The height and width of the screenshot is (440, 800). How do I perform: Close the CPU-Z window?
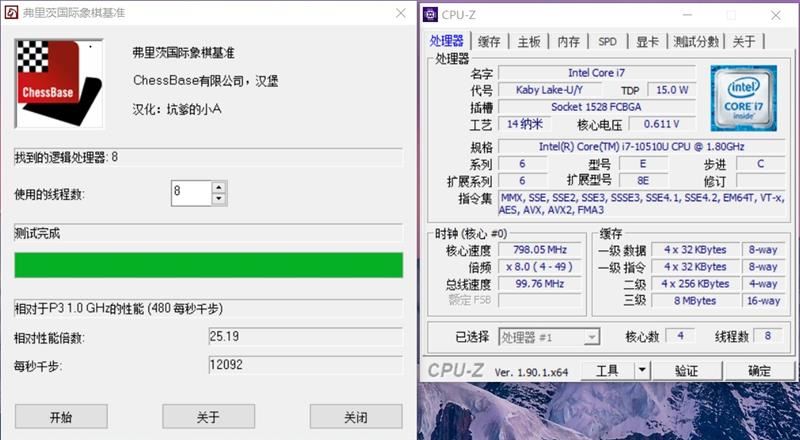coord(776,15)
